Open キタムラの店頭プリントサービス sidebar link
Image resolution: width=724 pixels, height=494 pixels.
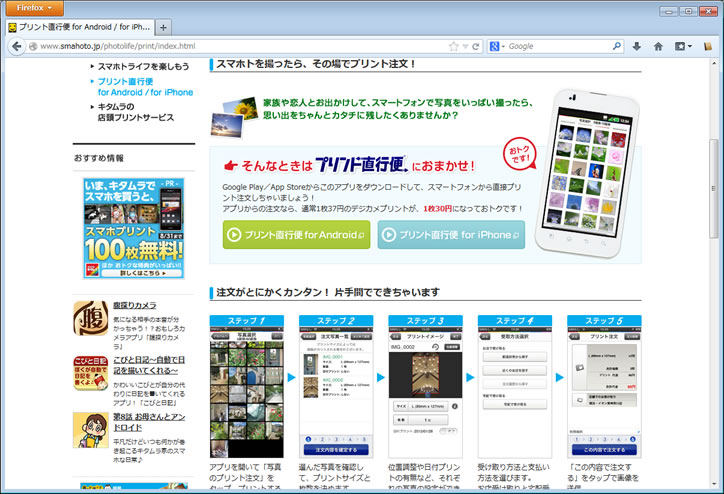click(136, 112)
